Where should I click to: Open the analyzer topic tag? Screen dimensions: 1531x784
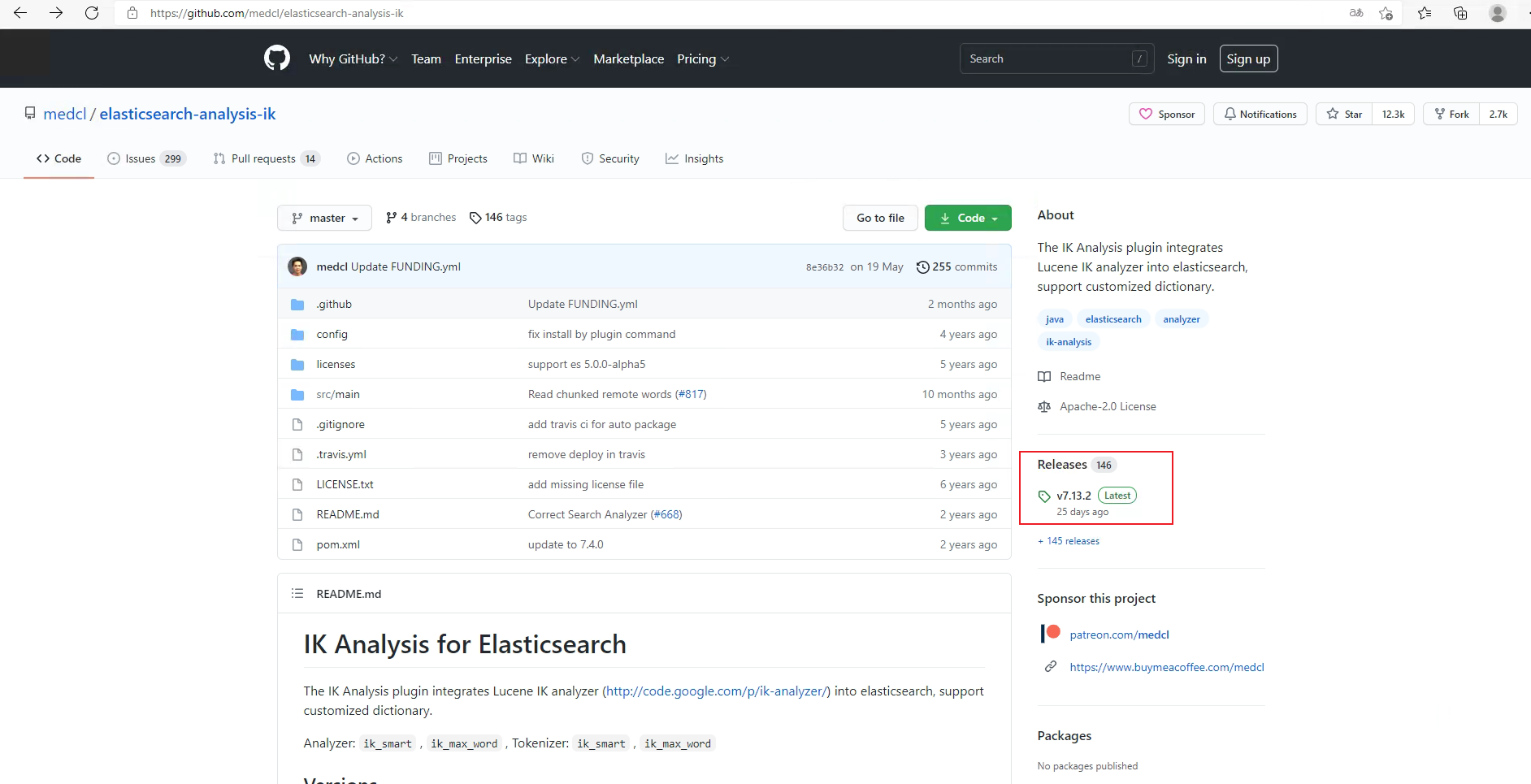coord(1182,319)
